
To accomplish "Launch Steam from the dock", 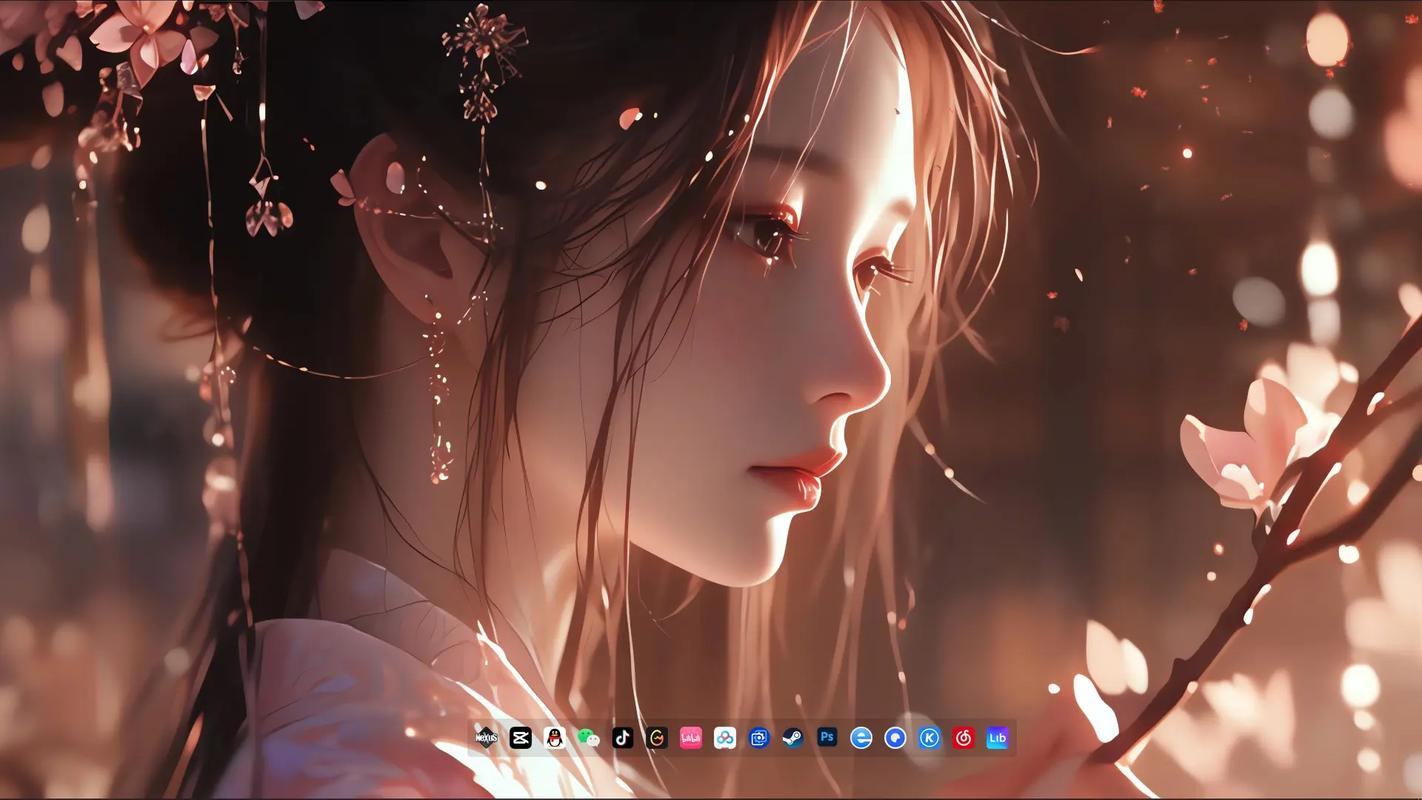I will 793,738.
